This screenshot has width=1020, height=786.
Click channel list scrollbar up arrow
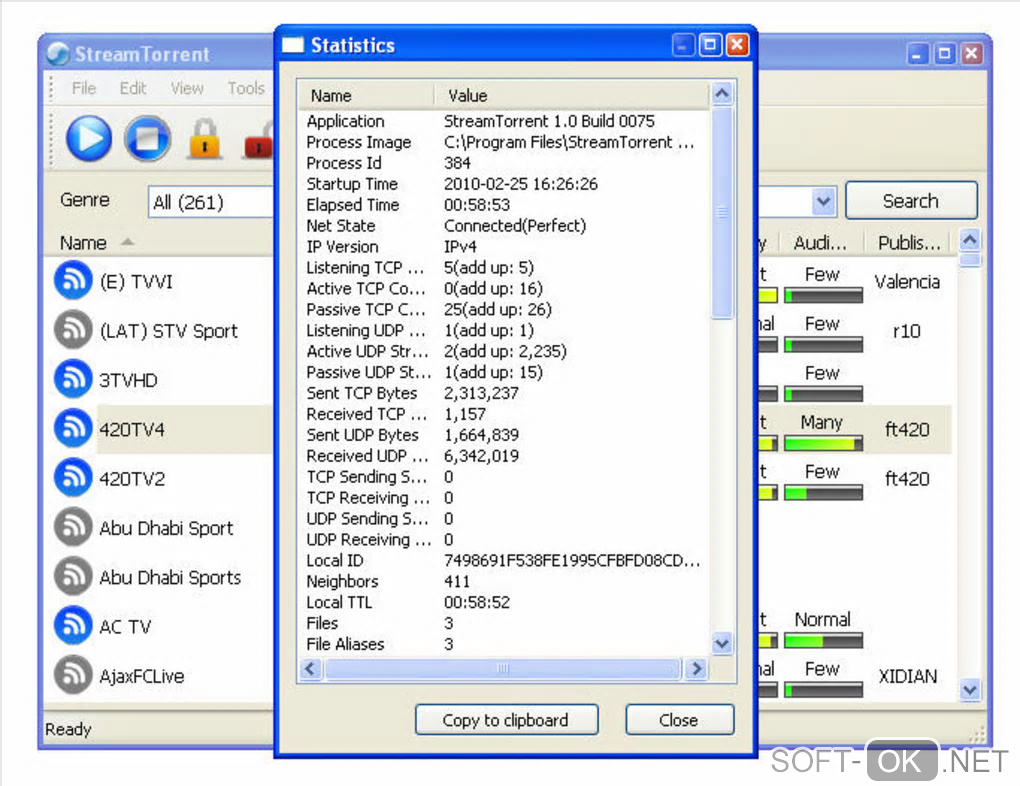click(970, 241)
